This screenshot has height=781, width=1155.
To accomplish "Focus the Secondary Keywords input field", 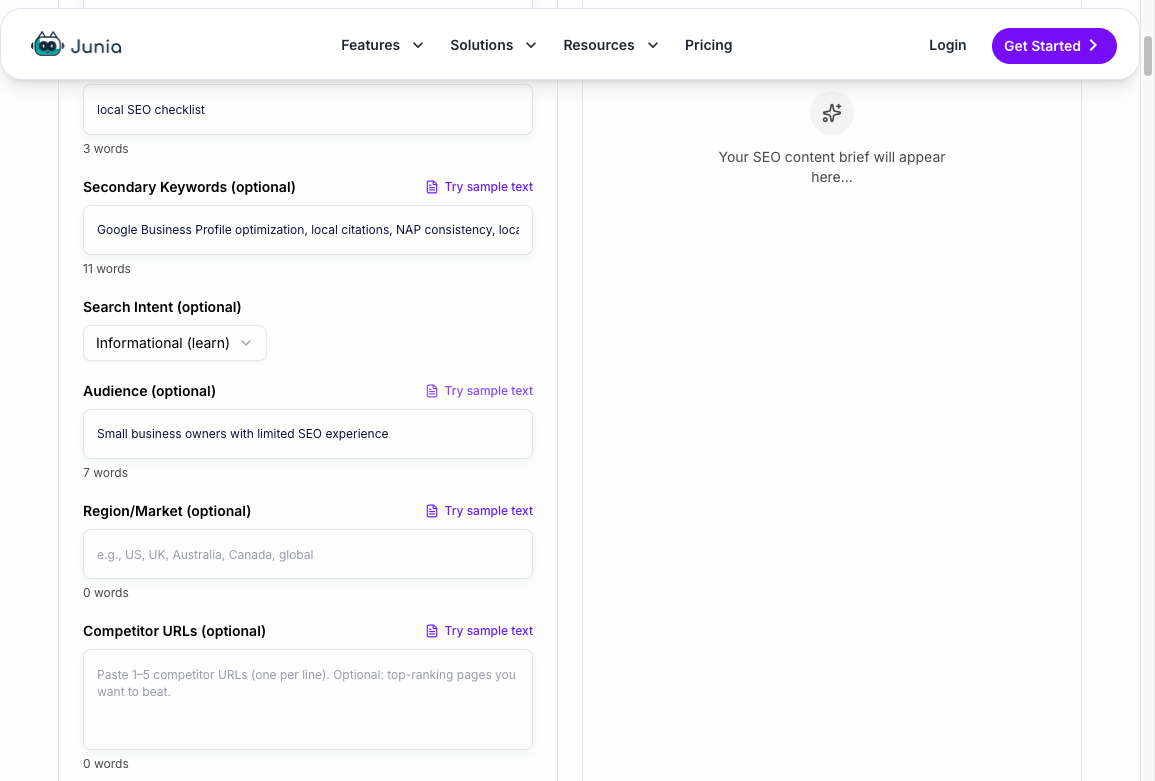I will click(308, 230).
